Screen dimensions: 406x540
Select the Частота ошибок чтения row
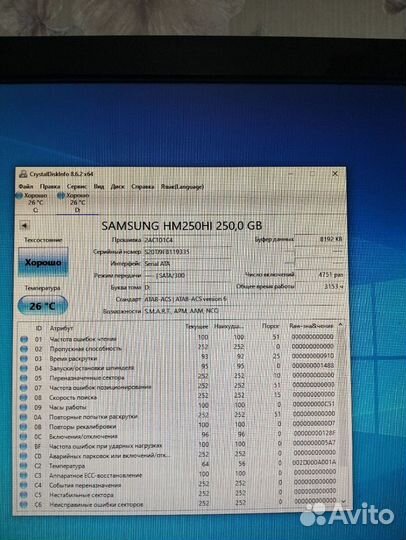tap(177, 338)
